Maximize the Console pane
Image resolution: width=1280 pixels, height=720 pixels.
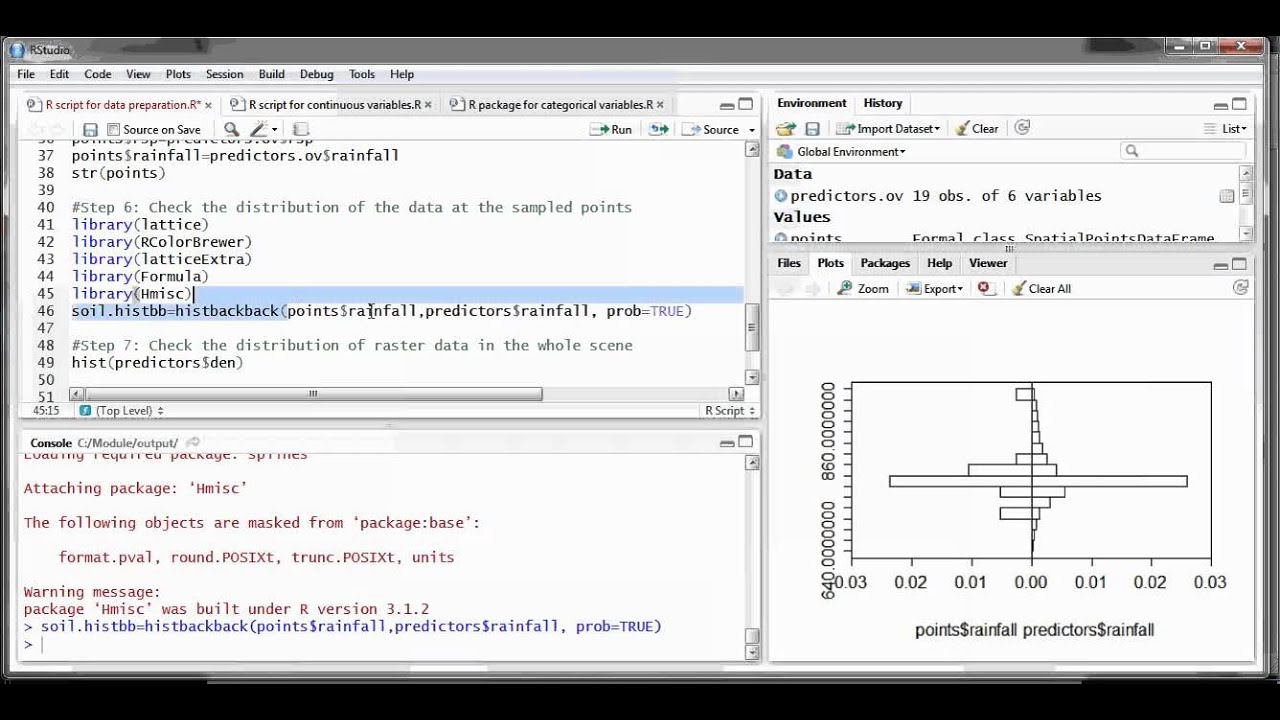pos(746,442)
